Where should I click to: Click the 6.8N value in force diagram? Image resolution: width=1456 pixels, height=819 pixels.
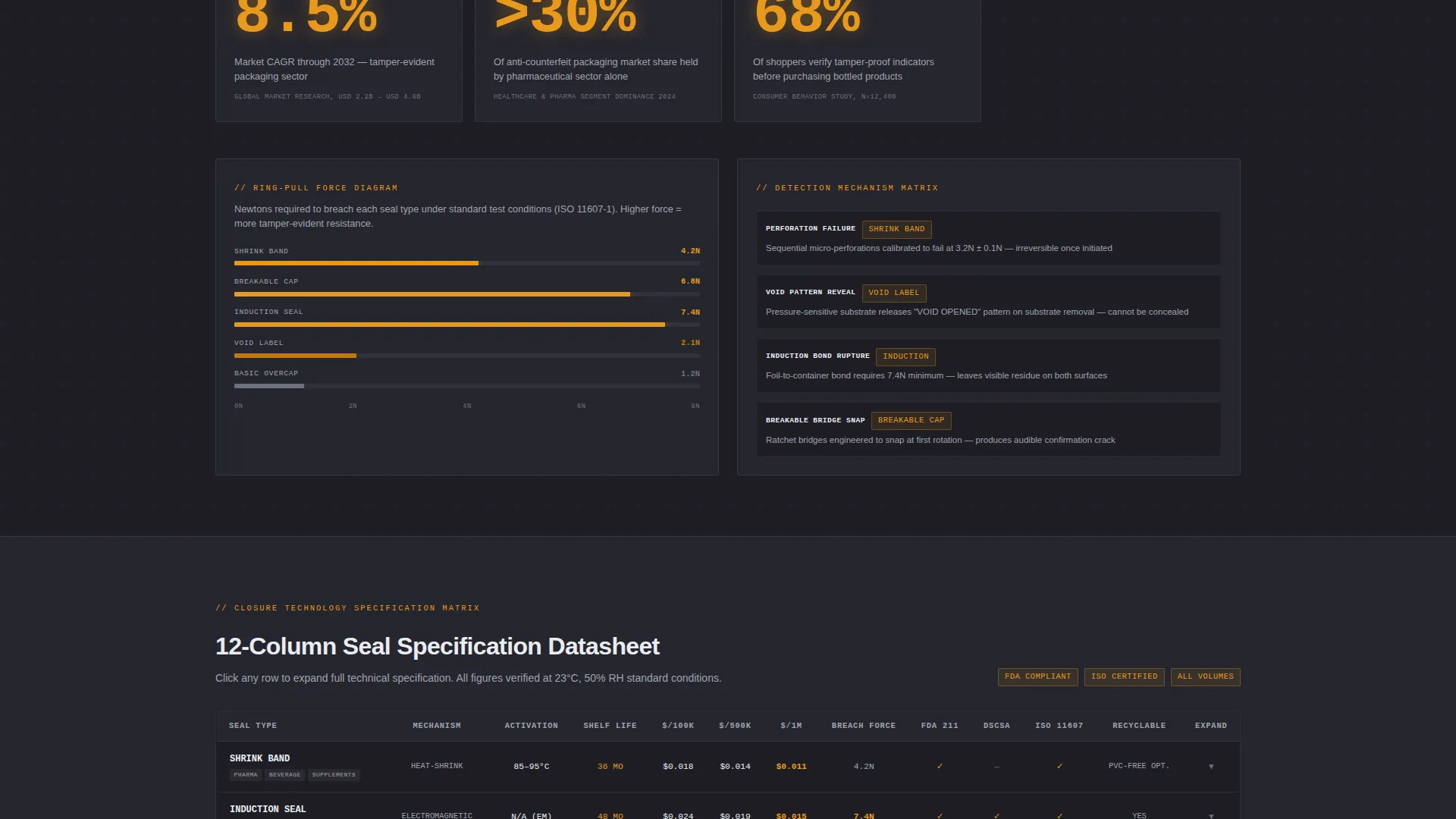click(690, 281)
